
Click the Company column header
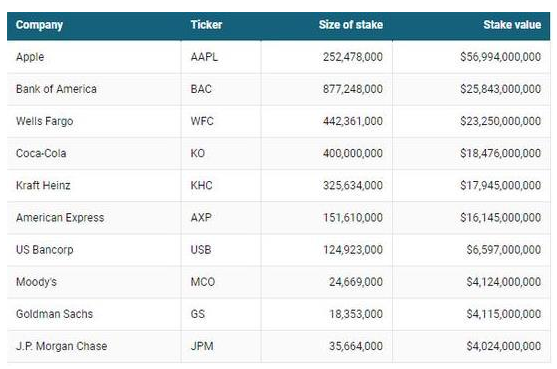point(39,25)
